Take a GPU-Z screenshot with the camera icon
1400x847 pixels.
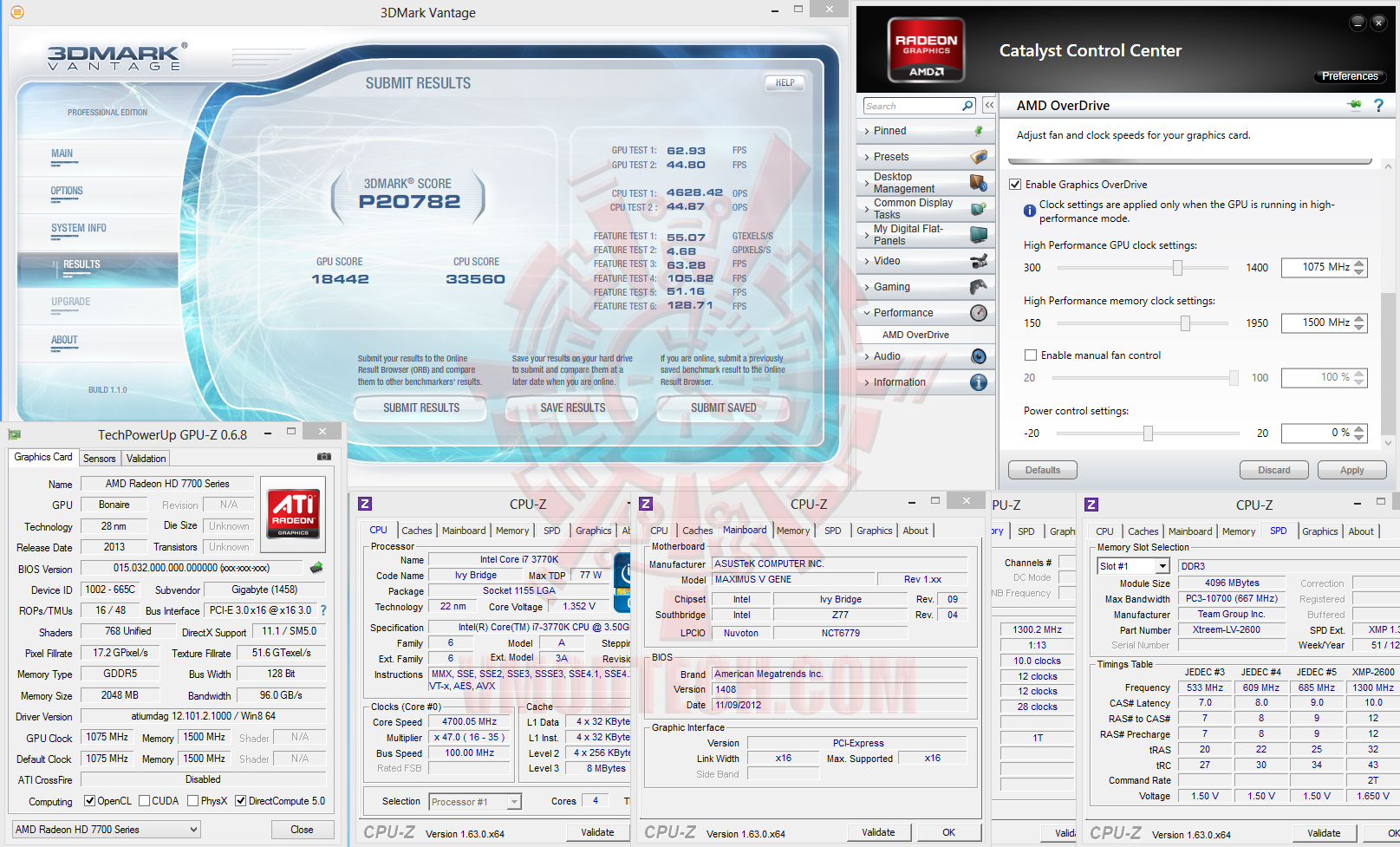(324, 457)
